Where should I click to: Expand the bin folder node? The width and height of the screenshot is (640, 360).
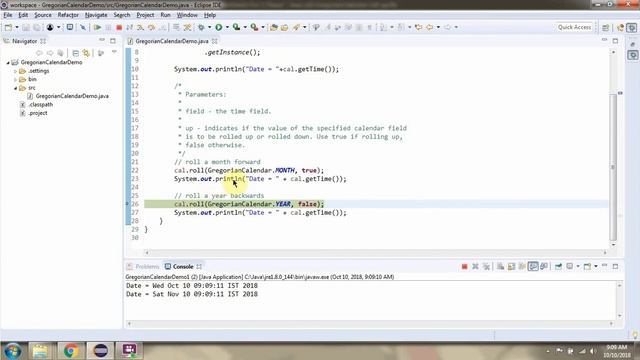[x=16, y=80]
